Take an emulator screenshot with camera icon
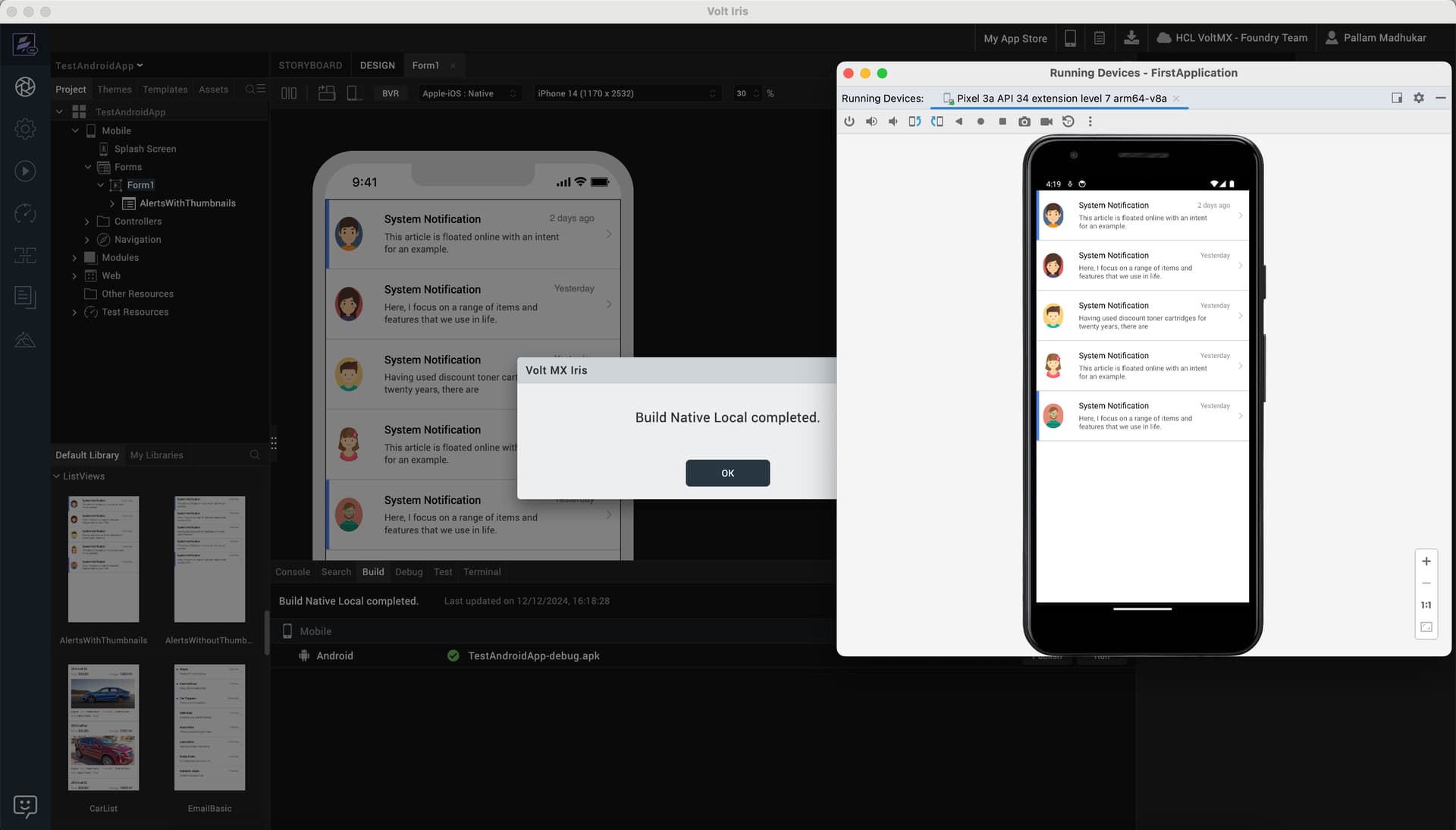The width and height of the screenshot is (1456, 830). (1025, 121)
